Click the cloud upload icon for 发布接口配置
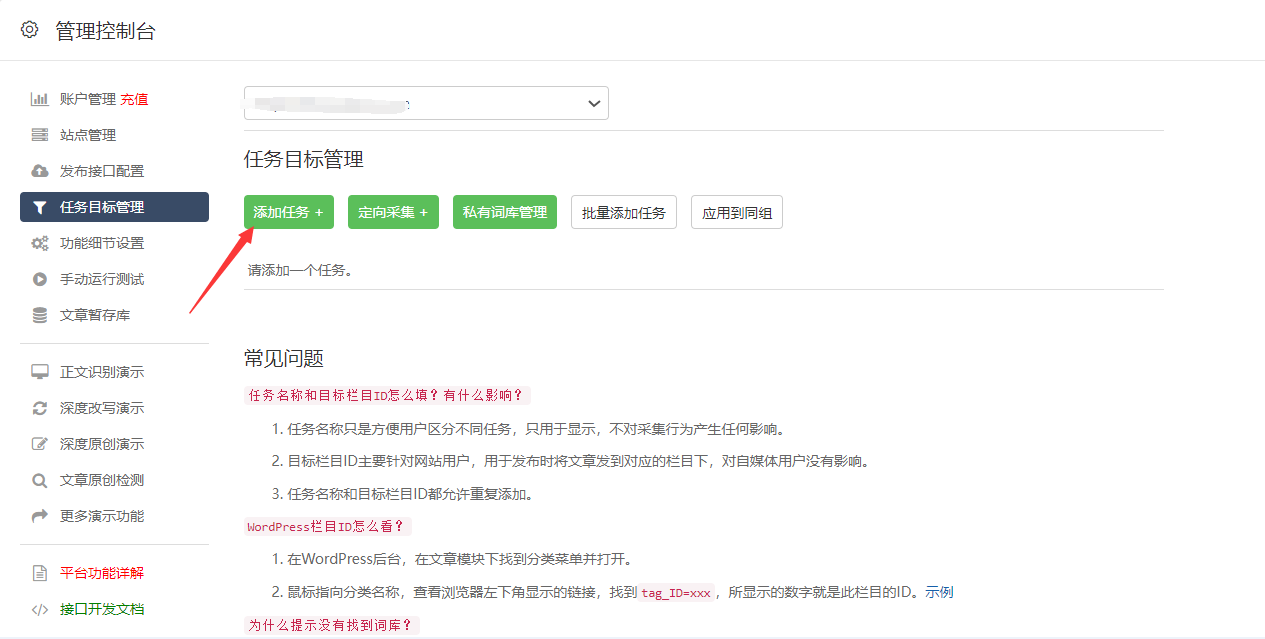Image resolution: width=1265 pixels, height=639 pixels. pos(40,171)
